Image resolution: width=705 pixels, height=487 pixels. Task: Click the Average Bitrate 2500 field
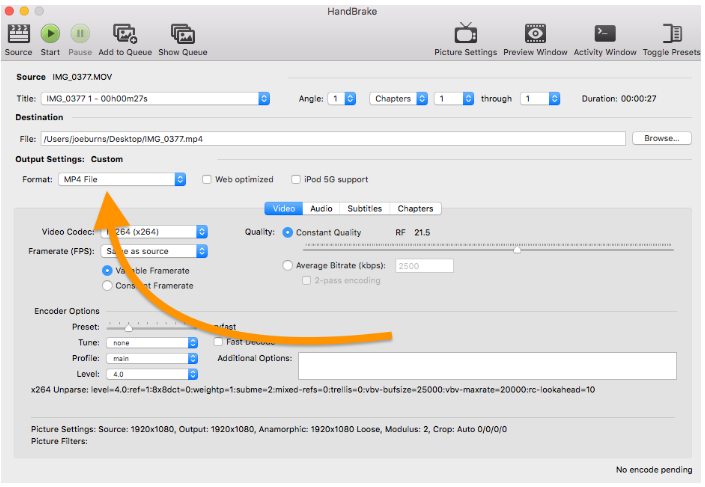(424, 266)
